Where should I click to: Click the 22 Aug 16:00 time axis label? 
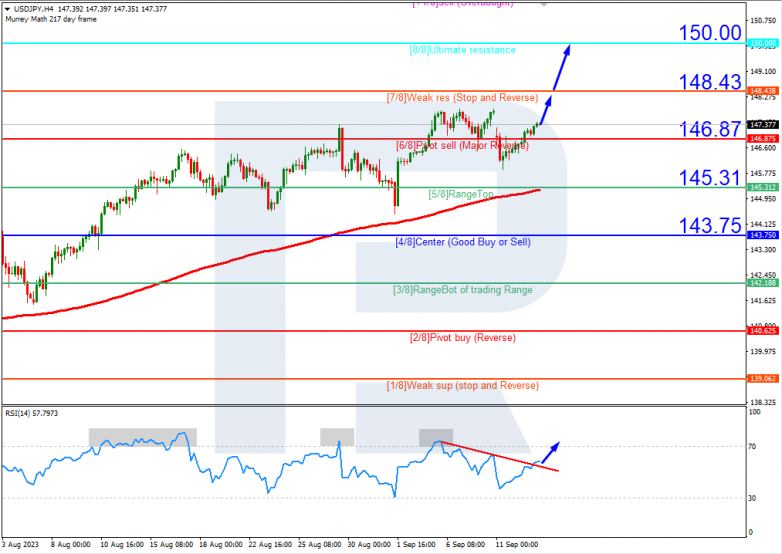(x=270, y=545)
